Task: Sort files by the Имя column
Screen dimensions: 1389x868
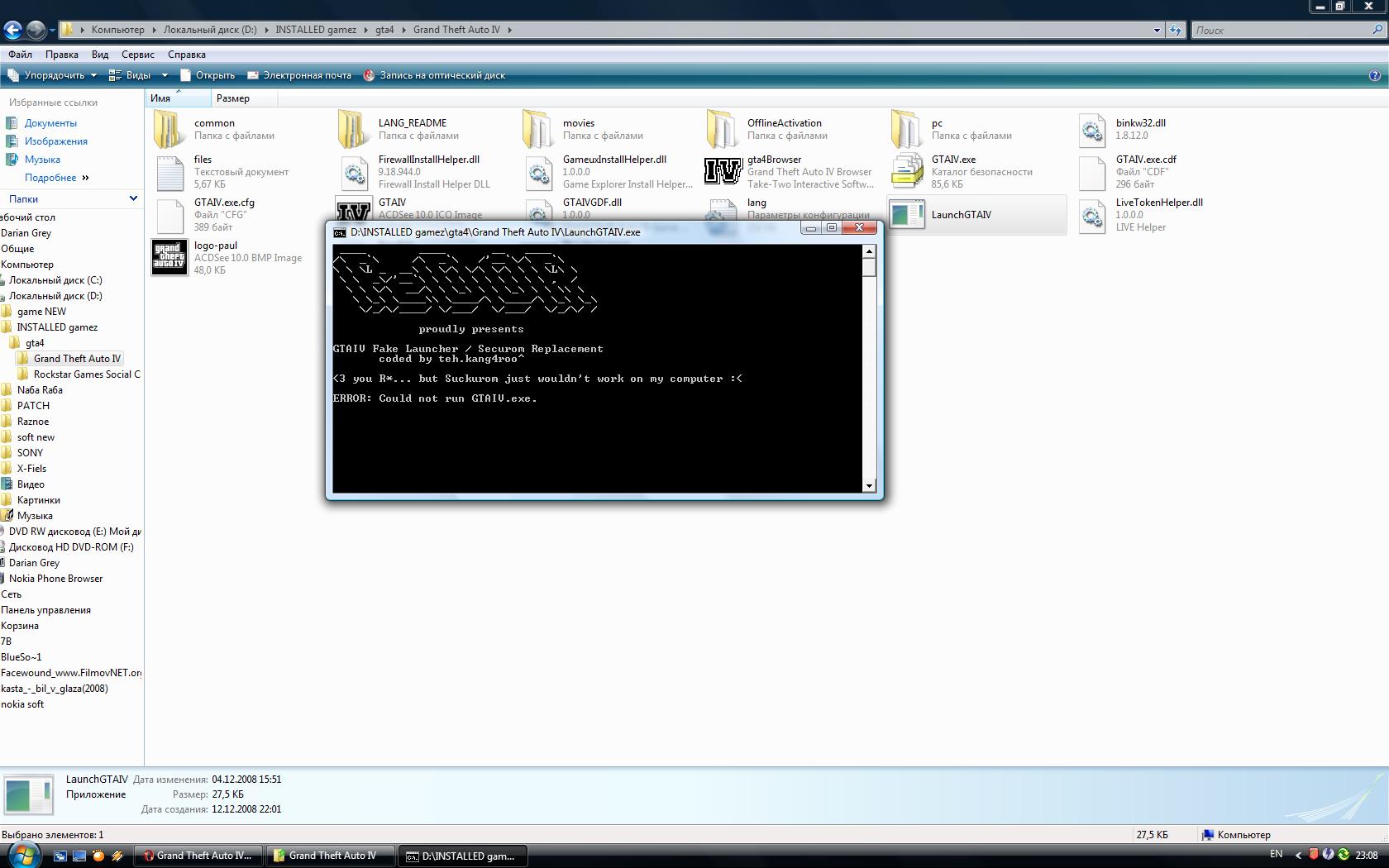Action: pos(179,98)
